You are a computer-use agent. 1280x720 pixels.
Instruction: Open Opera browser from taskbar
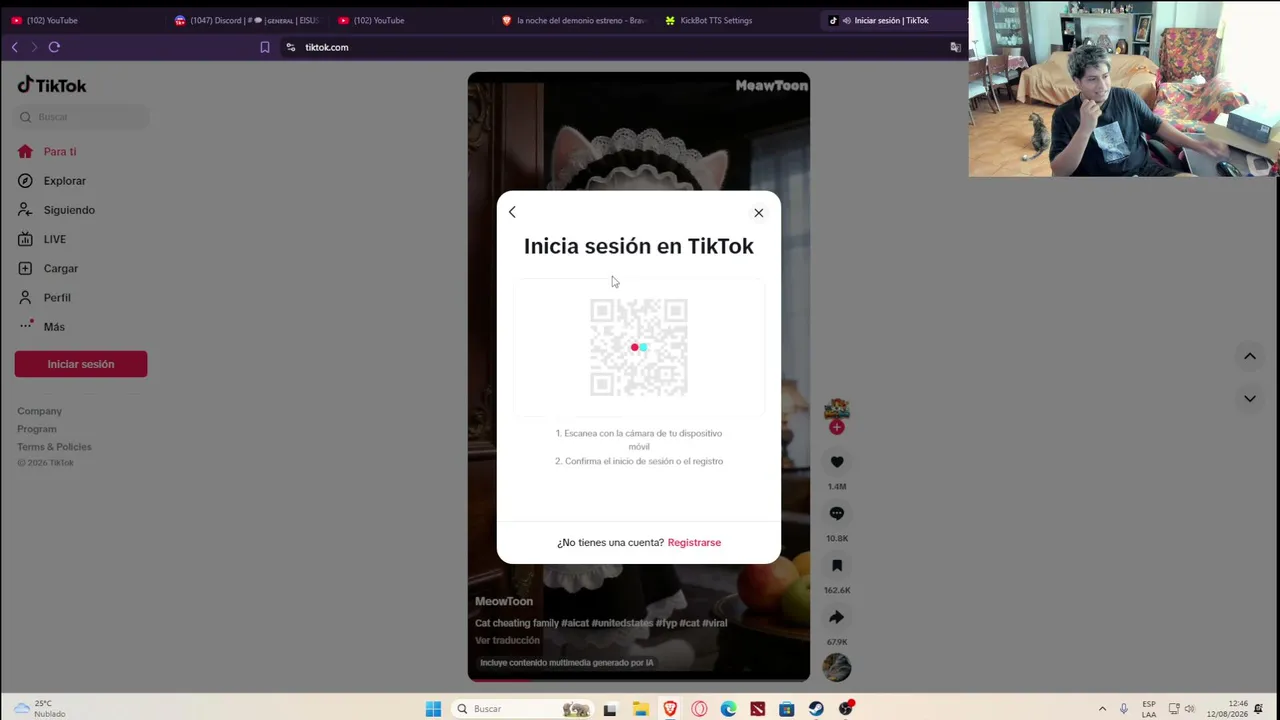[699, 709]
